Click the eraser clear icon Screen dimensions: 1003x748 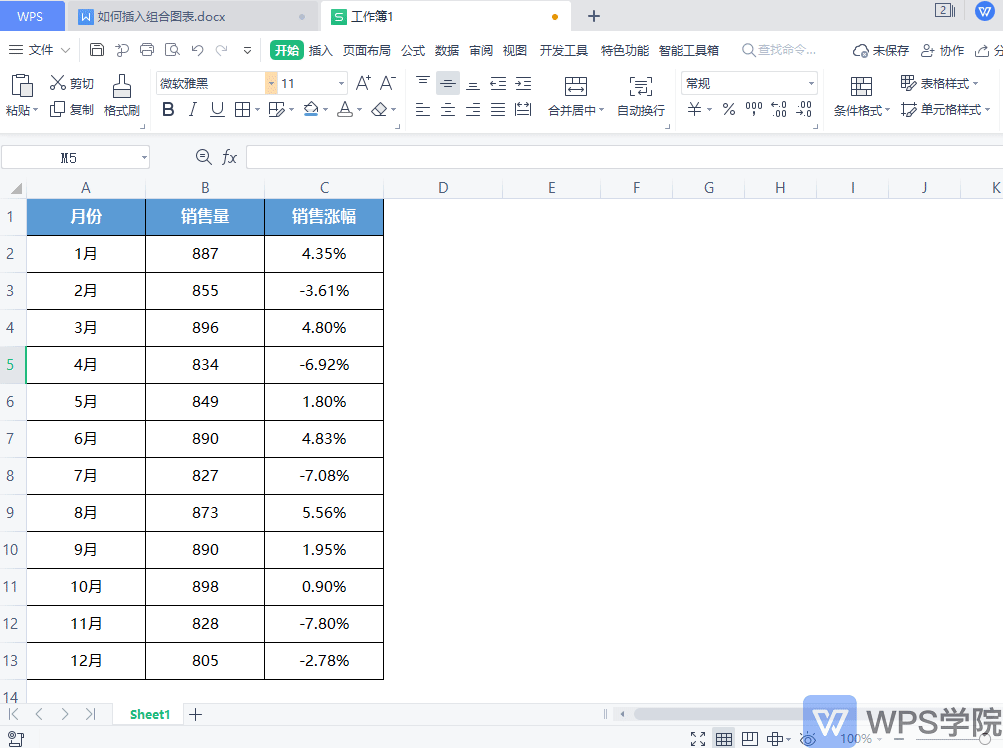[x=379, y=109]
